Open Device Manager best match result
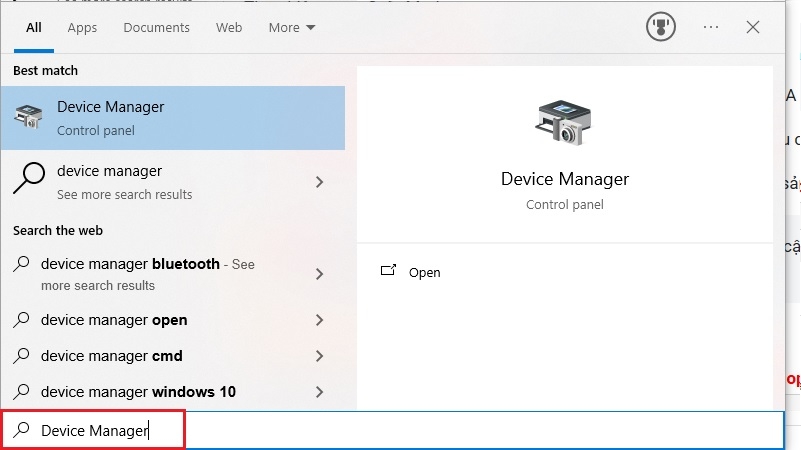 click(x=173, y=118)
